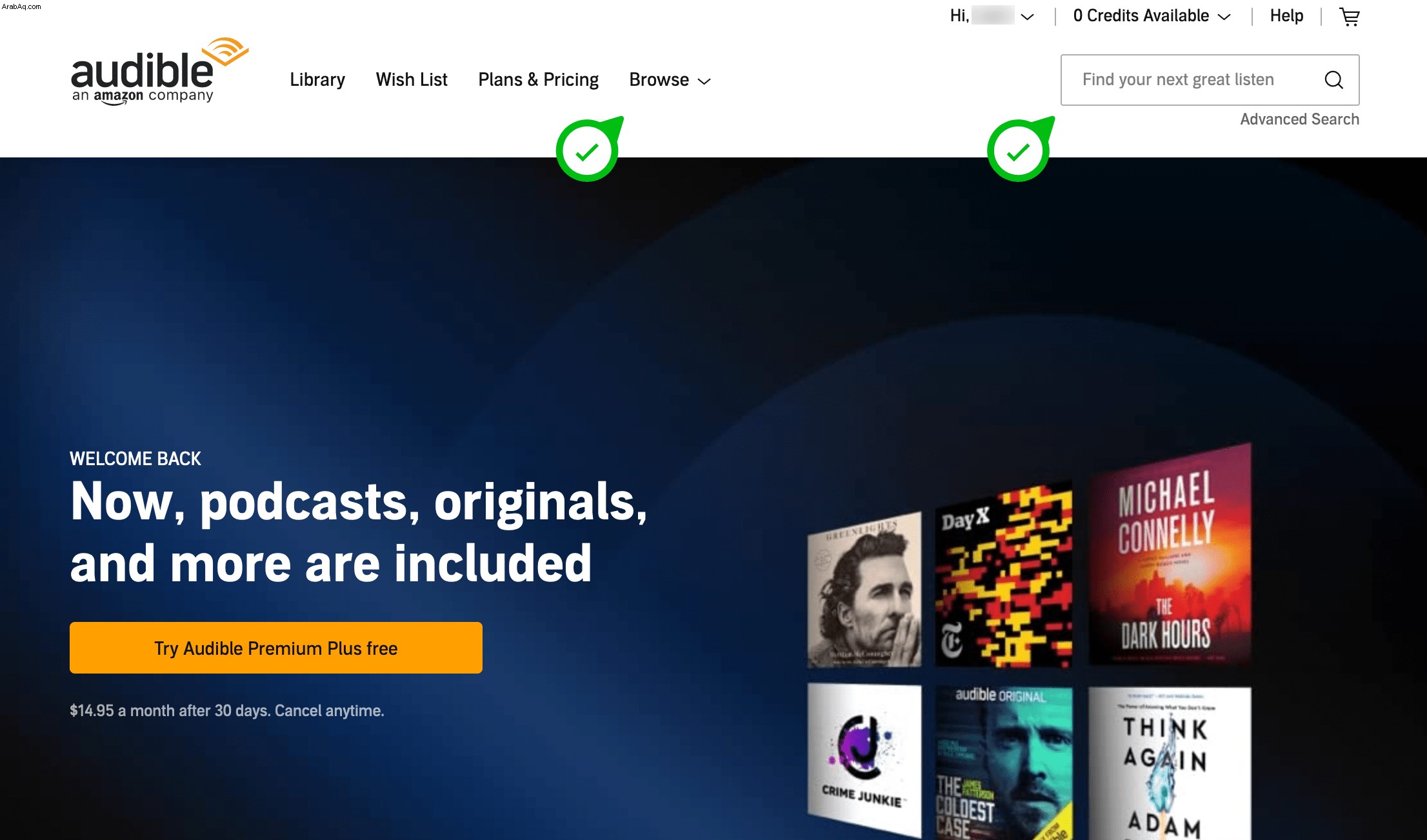Image resolution: width=1427 pixels, height=840 pixels.
Task: Open Advanced Search
Action: click(1299, 119)
